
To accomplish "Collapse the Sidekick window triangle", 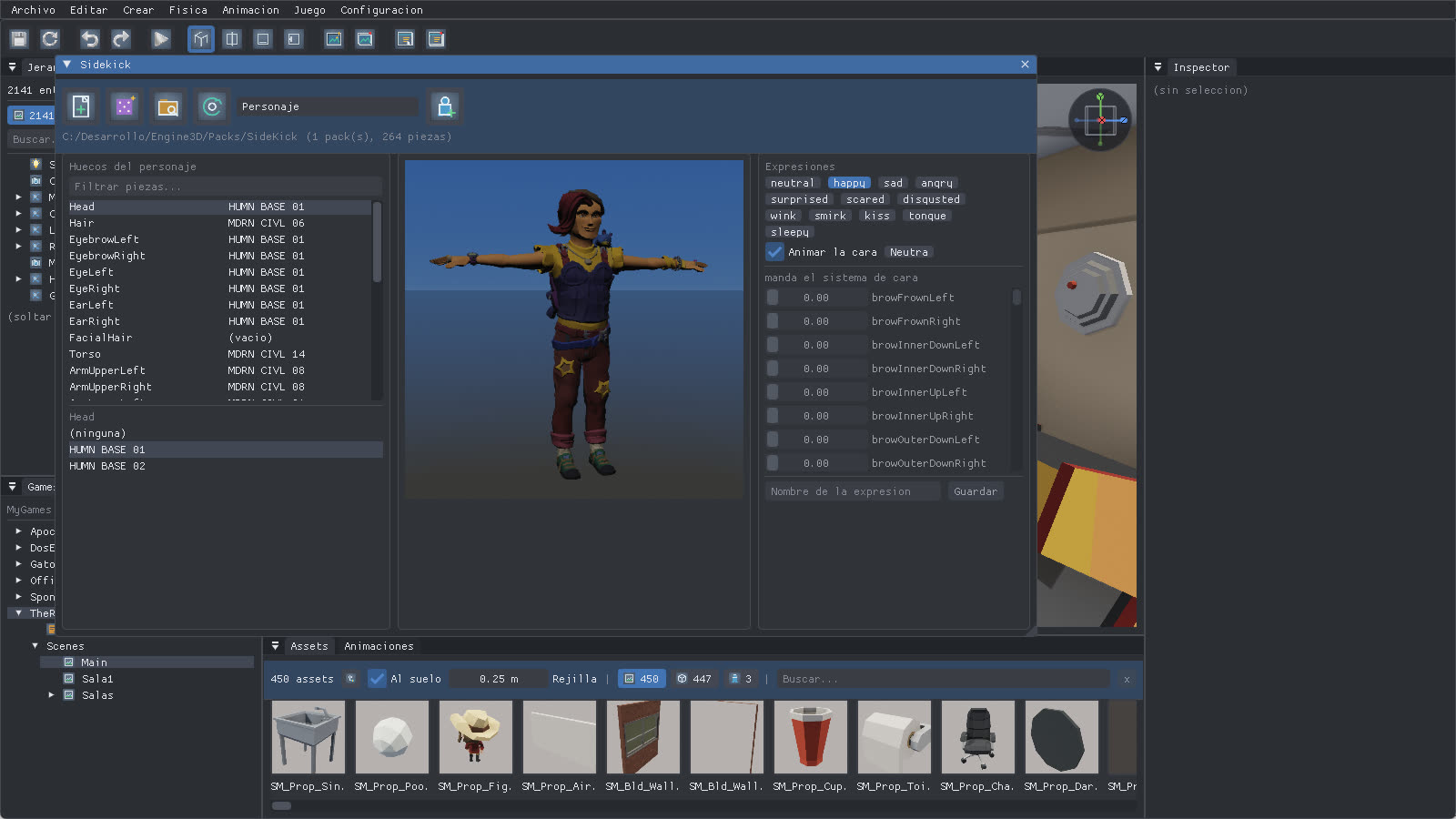I will tap(67, 65).
